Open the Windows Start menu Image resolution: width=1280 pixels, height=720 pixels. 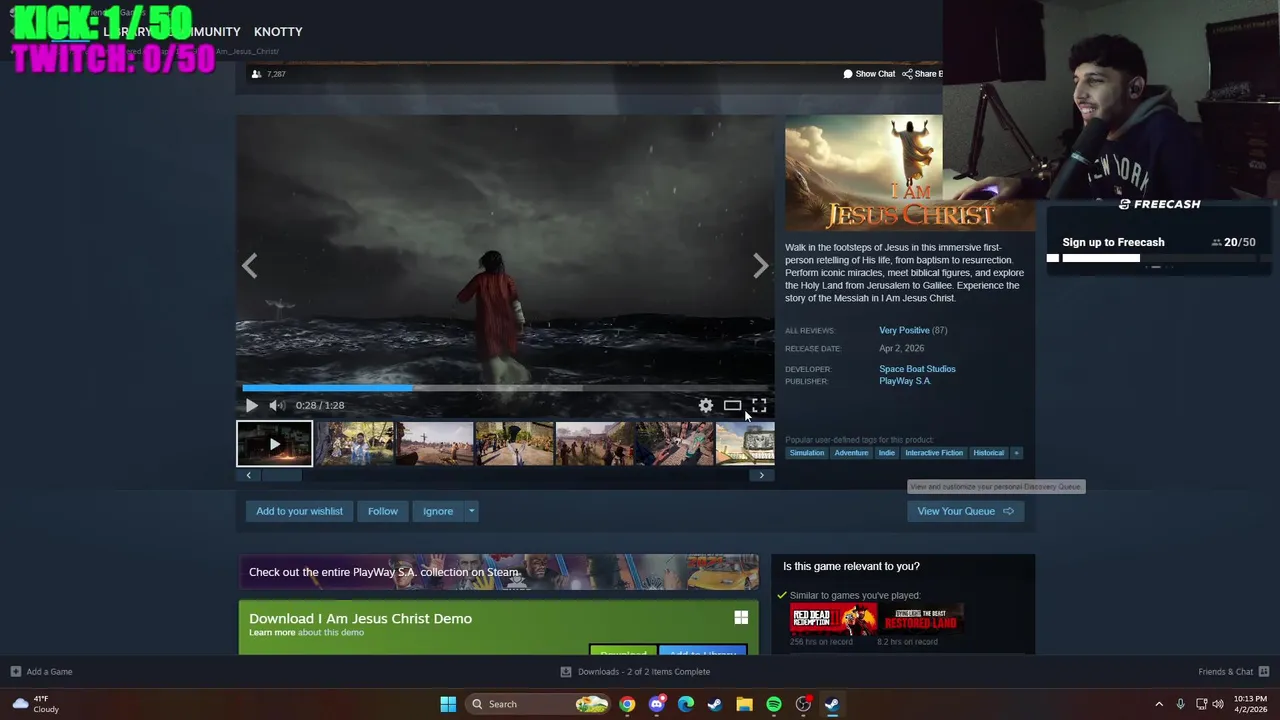click(x=448, y=704)
